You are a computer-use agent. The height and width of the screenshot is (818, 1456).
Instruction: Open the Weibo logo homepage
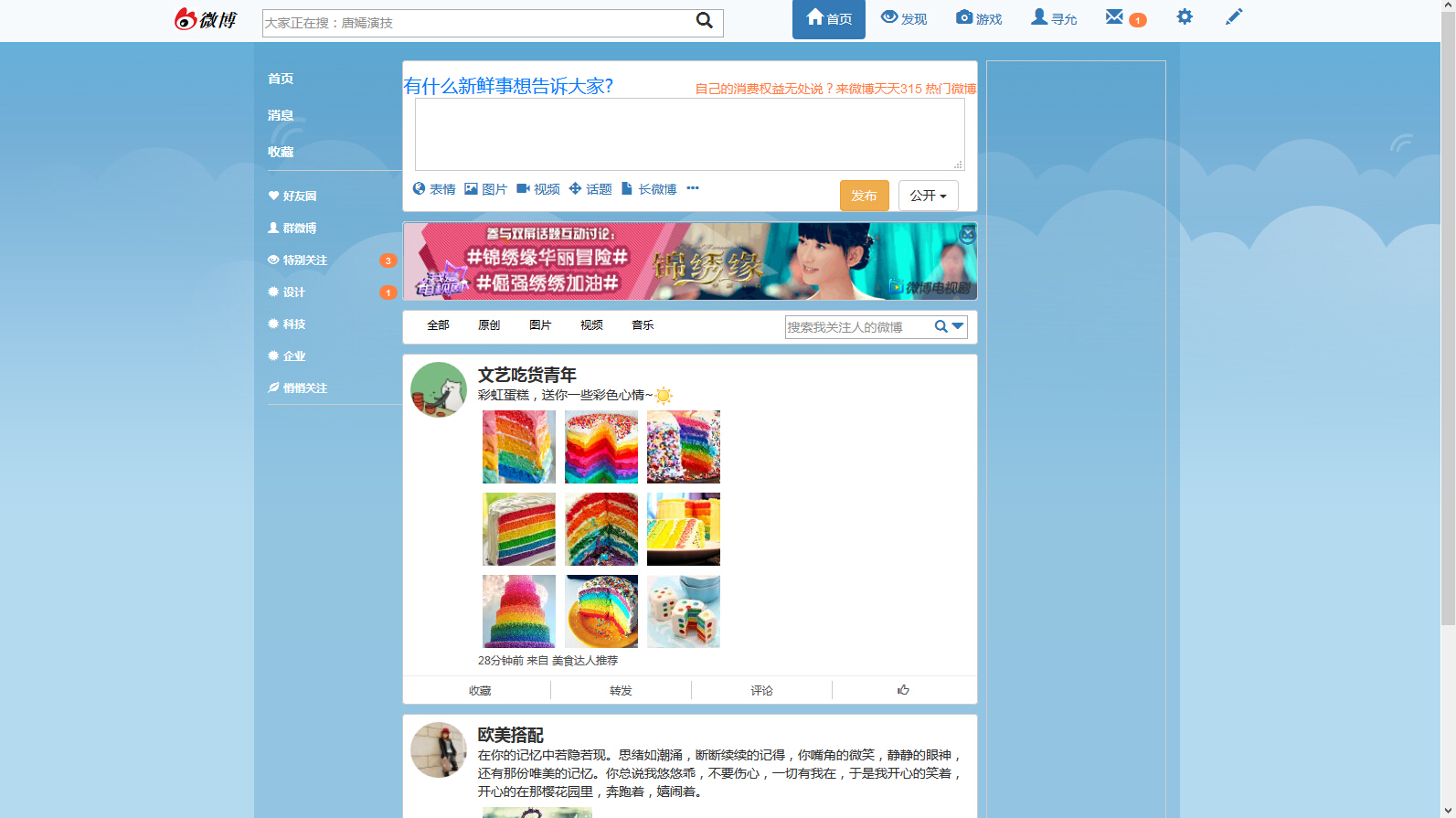206,19
